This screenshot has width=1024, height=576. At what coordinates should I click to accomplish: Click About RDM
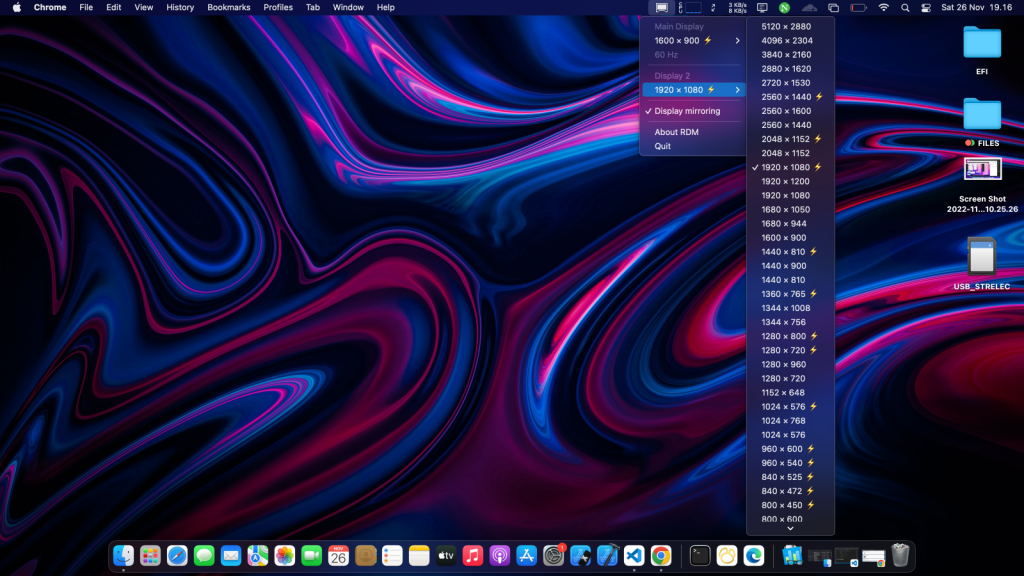676,132
